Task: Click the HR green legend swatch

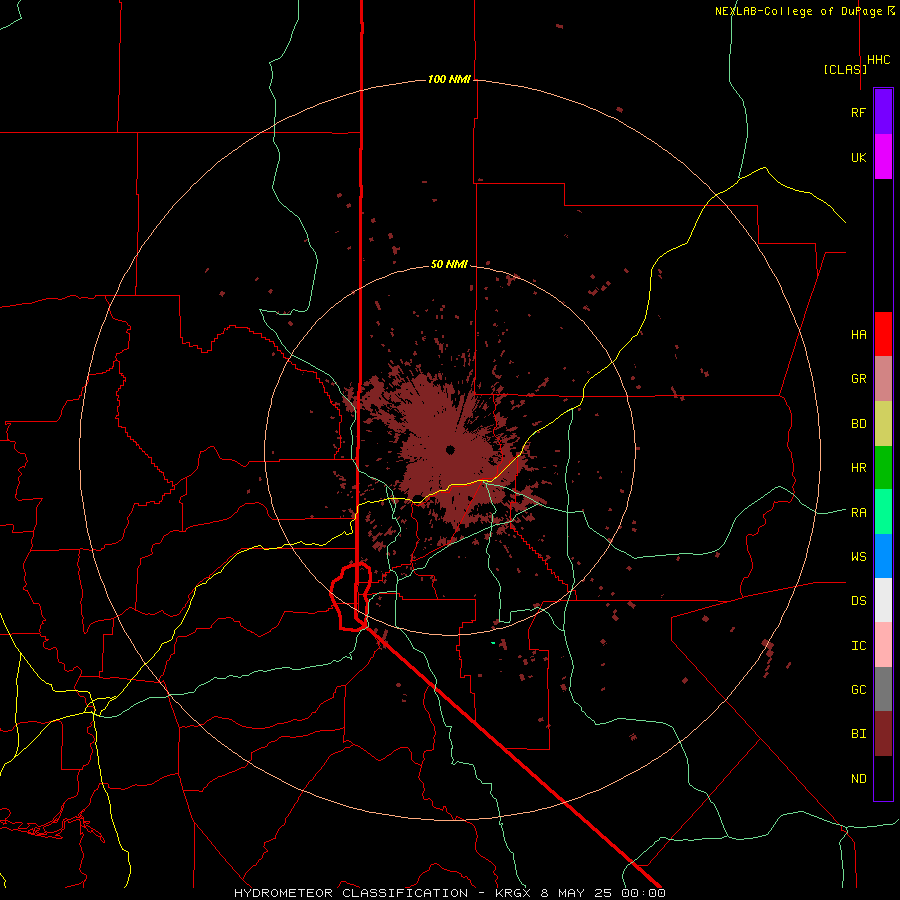Action: pos(883,468)
